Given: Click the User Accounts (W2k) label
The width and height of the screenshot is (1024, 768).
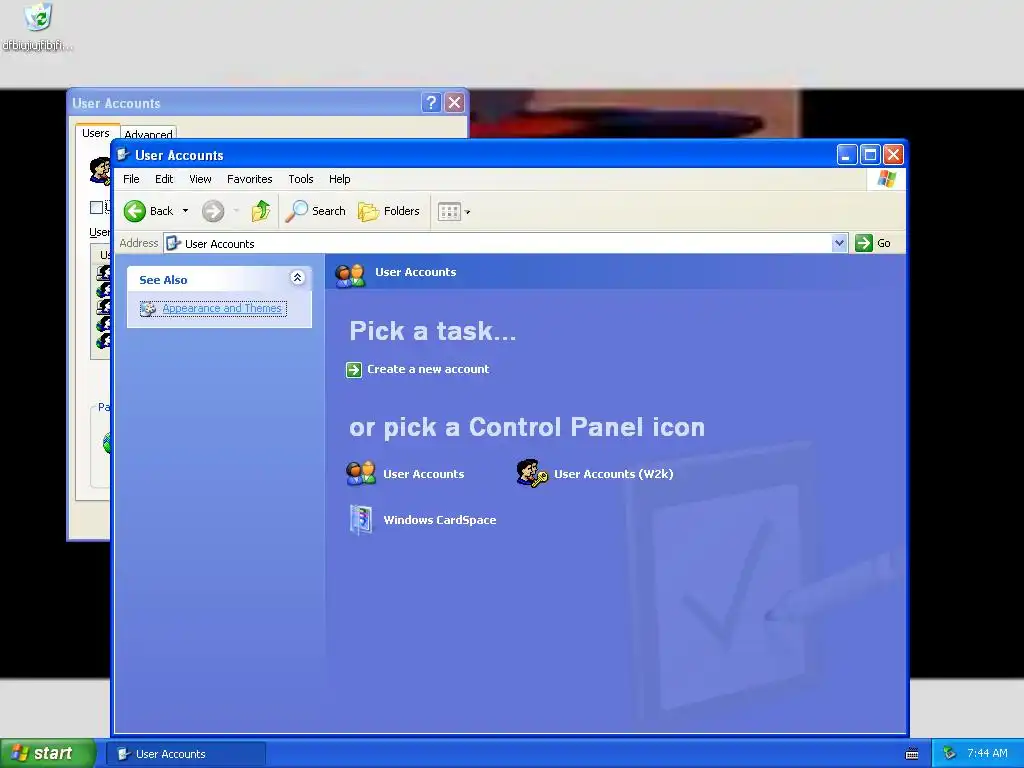Looking at the screenshot, I should pos(613,474).
